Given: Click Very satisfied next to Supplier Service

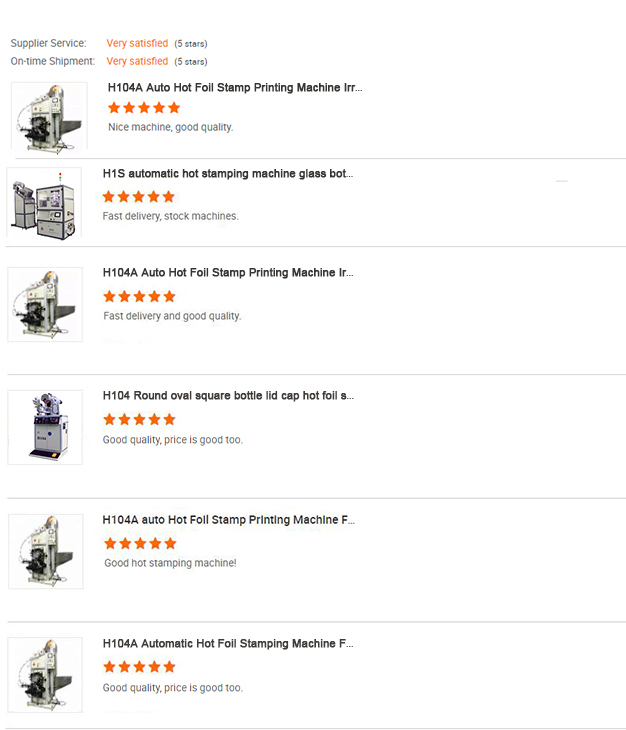Looking at the screenshot, I should 137,44.
